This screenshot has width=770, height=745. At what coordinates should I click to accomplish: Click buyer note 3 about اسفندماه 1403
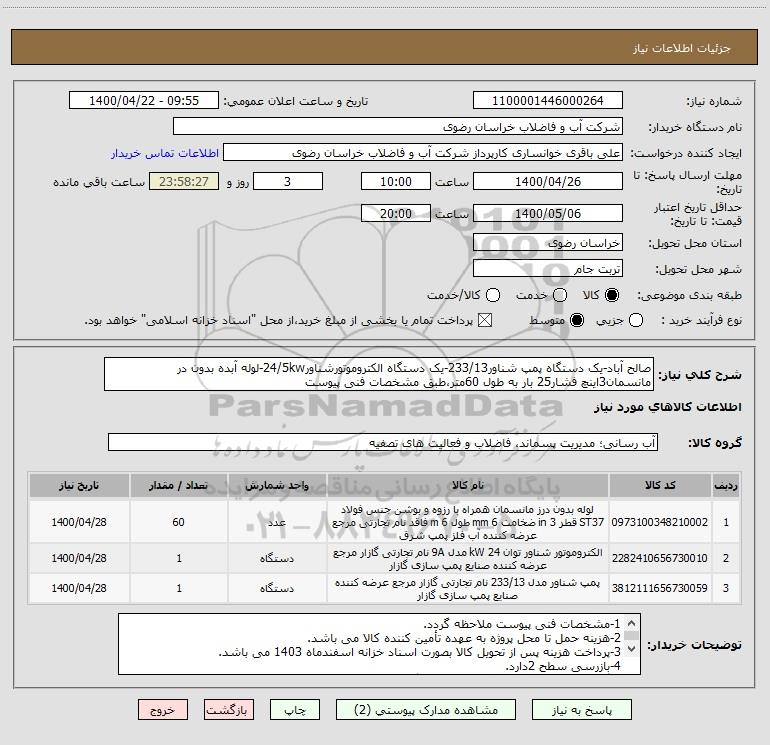coord(419,652)
